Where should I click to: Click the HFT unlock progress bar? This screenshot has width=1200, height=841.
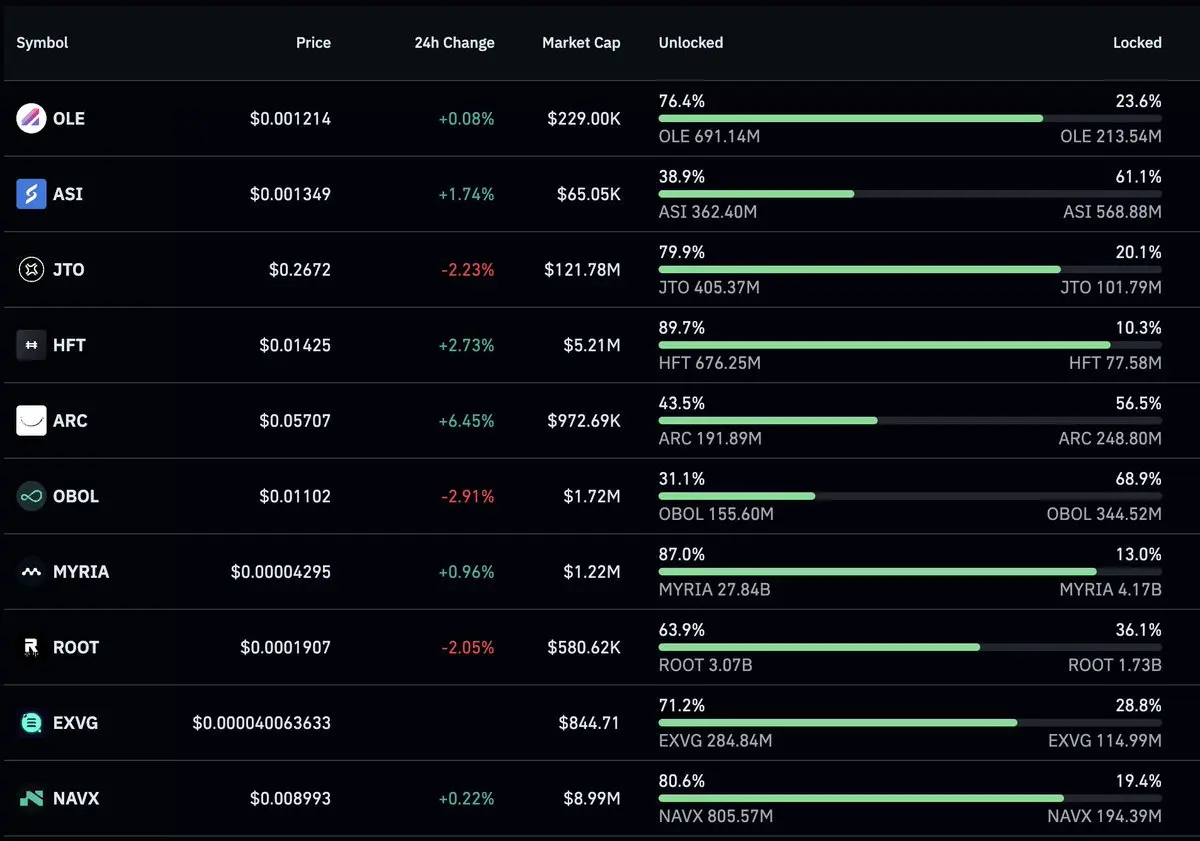[910, 345]
